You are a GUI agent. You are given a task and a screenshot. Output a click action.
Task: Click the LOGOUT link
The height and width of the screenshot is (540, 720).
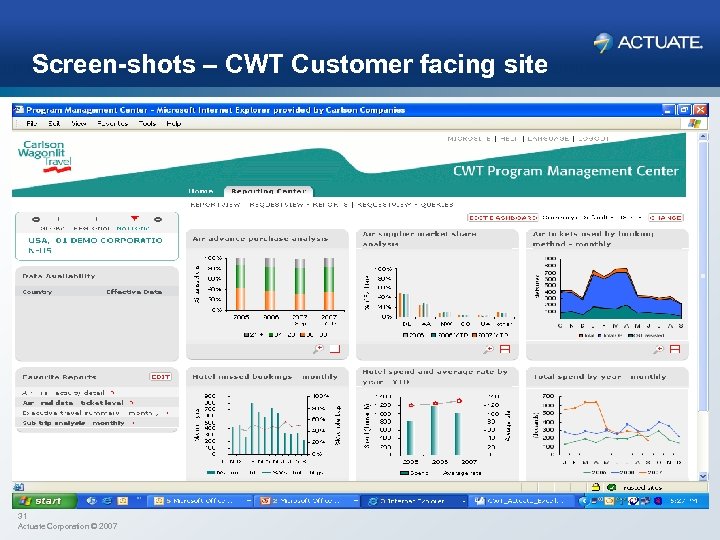point(593,138)
